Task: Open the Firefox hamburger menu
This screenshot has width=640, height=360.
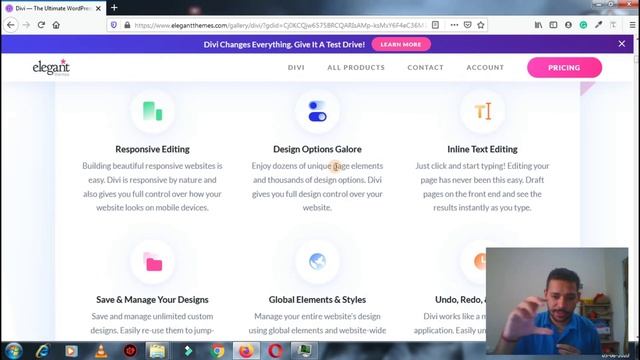Action: point(632,25)
